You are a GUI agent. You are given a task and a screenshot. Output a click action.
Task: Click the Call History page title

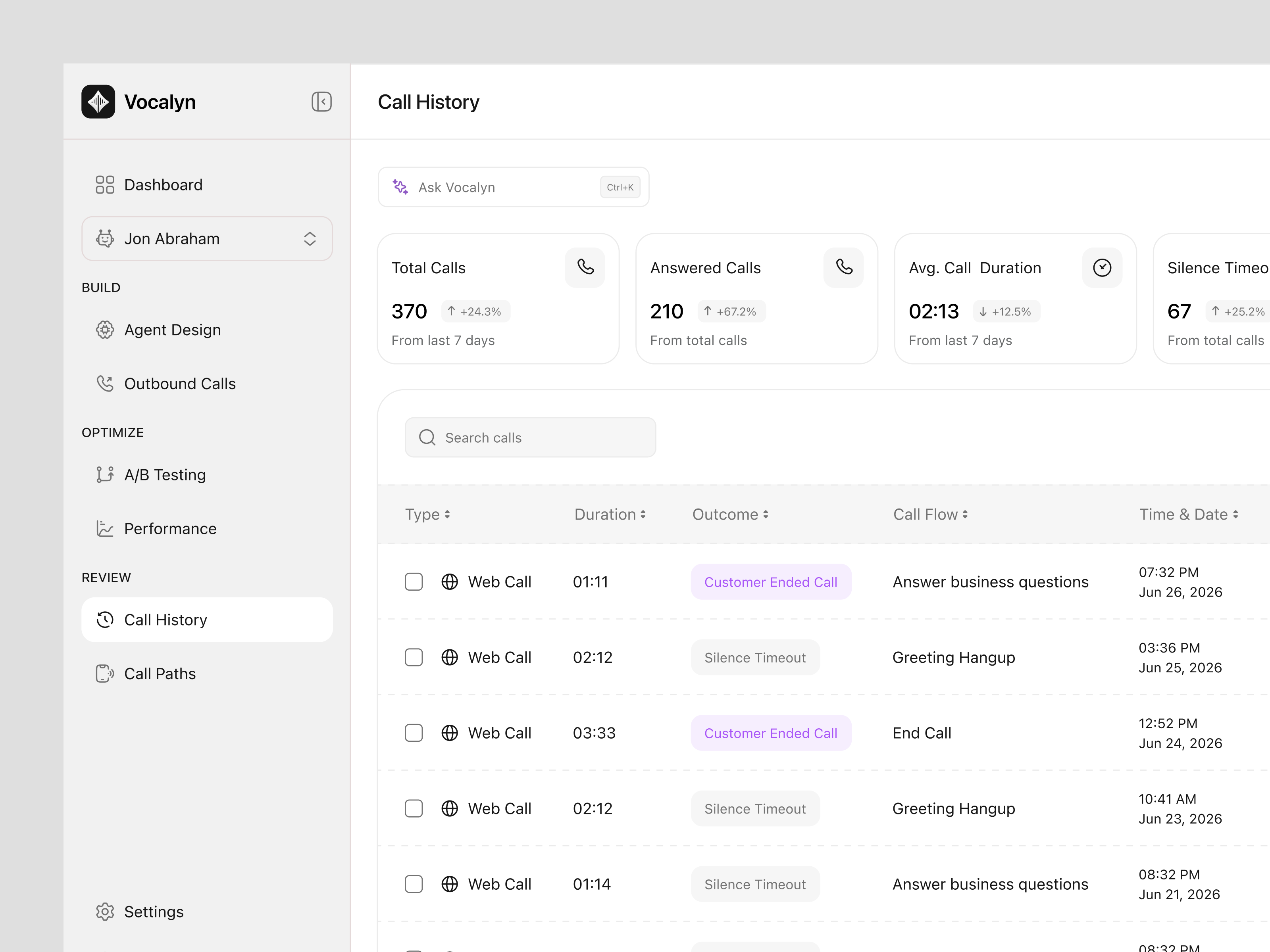(428, 102)
